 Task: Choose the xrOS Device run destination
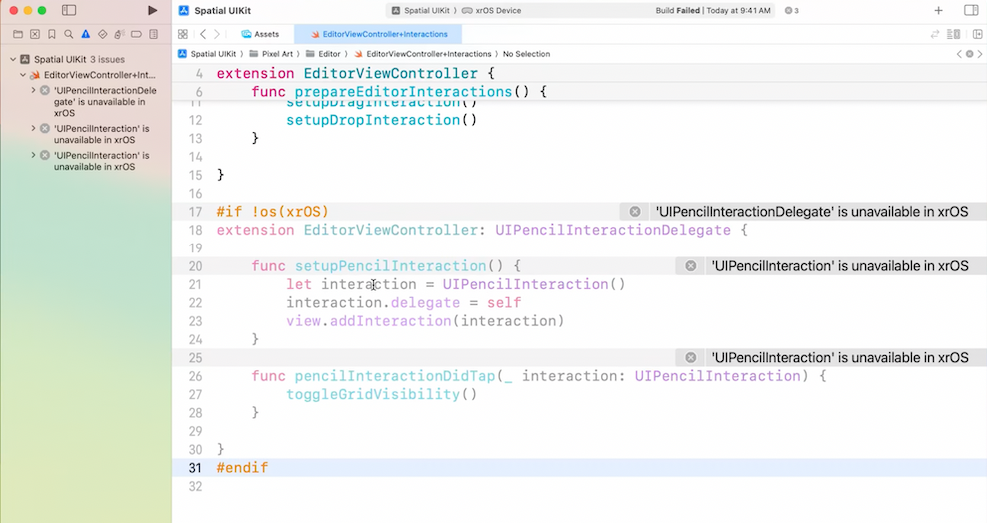(x=492, y=10)
